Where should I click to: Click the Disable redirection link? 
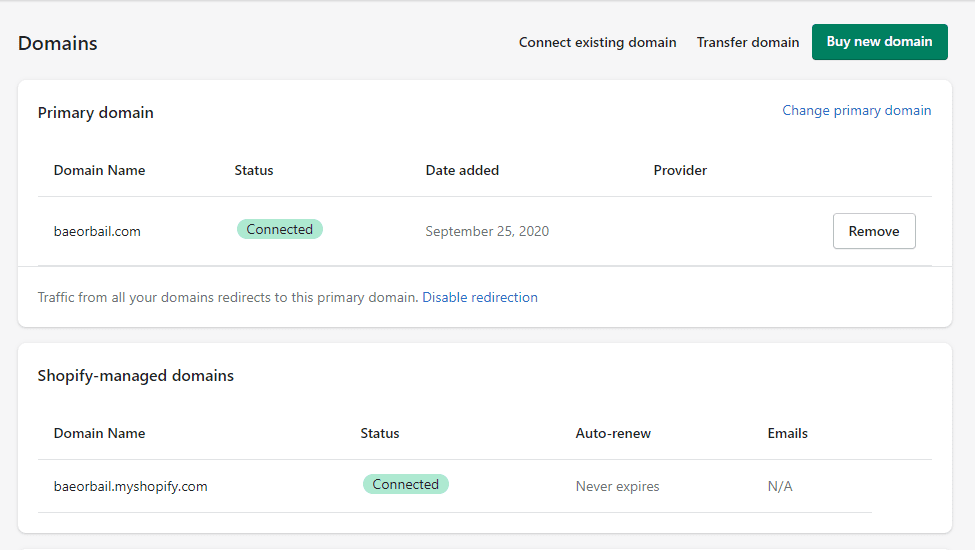pos(479,297)
